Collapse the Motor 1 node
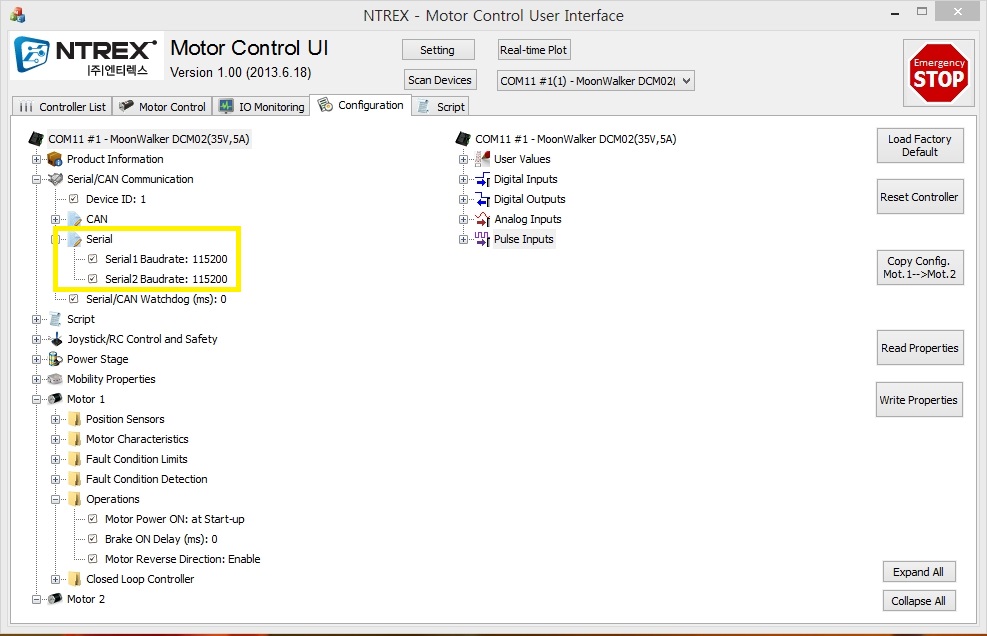 click(x=37, y=399)
